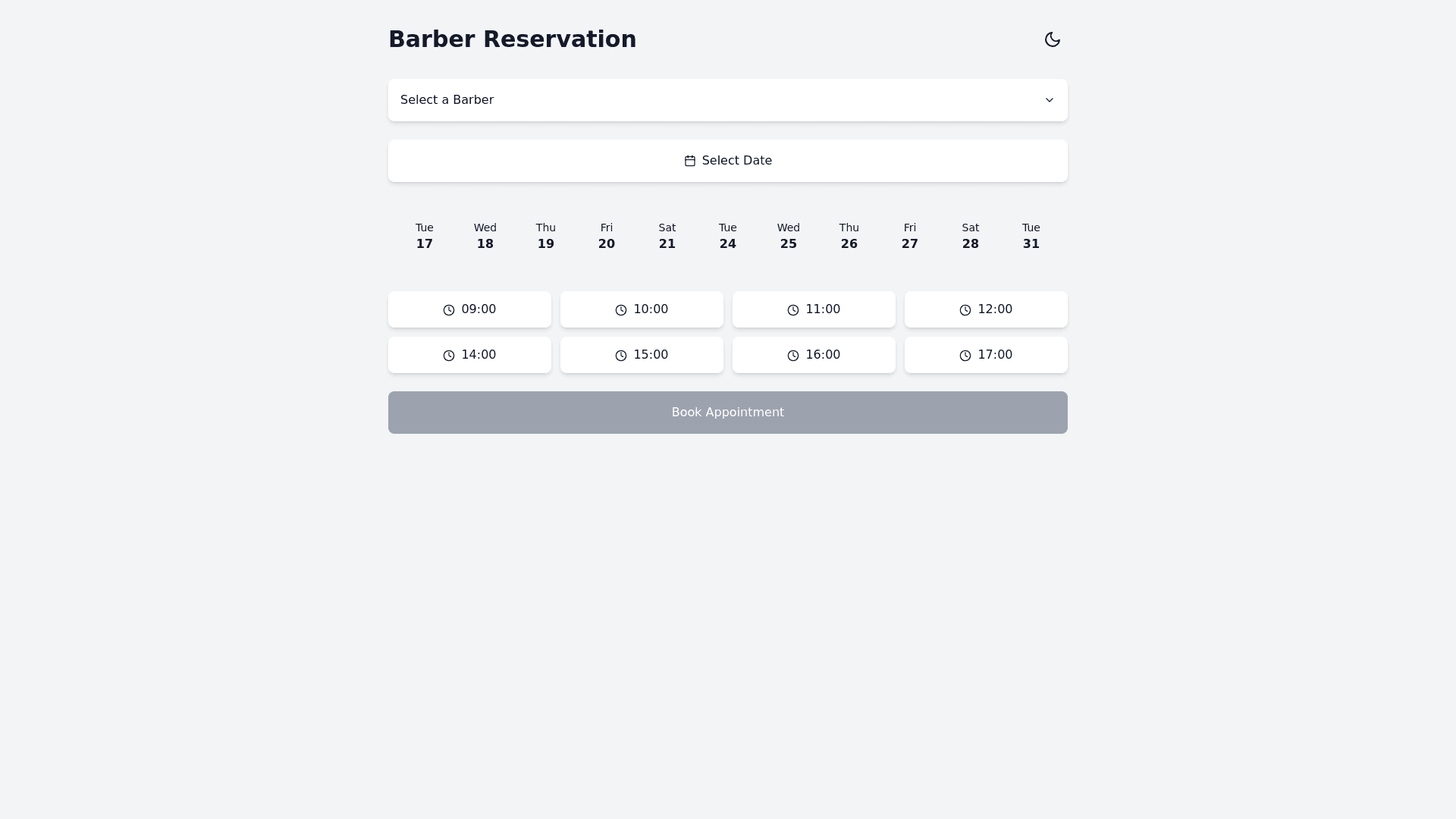The image size is (1456, 819).
Task: Expand the barber list using the chevron arrow
Action: pos(1049,100)
